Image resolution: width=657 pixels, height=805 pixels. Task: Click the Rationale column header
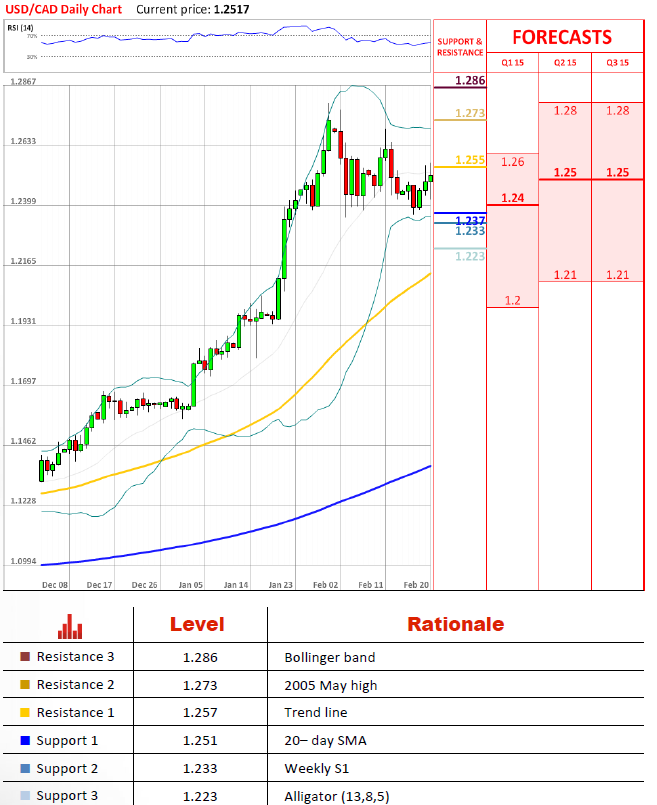click(455, 624)
